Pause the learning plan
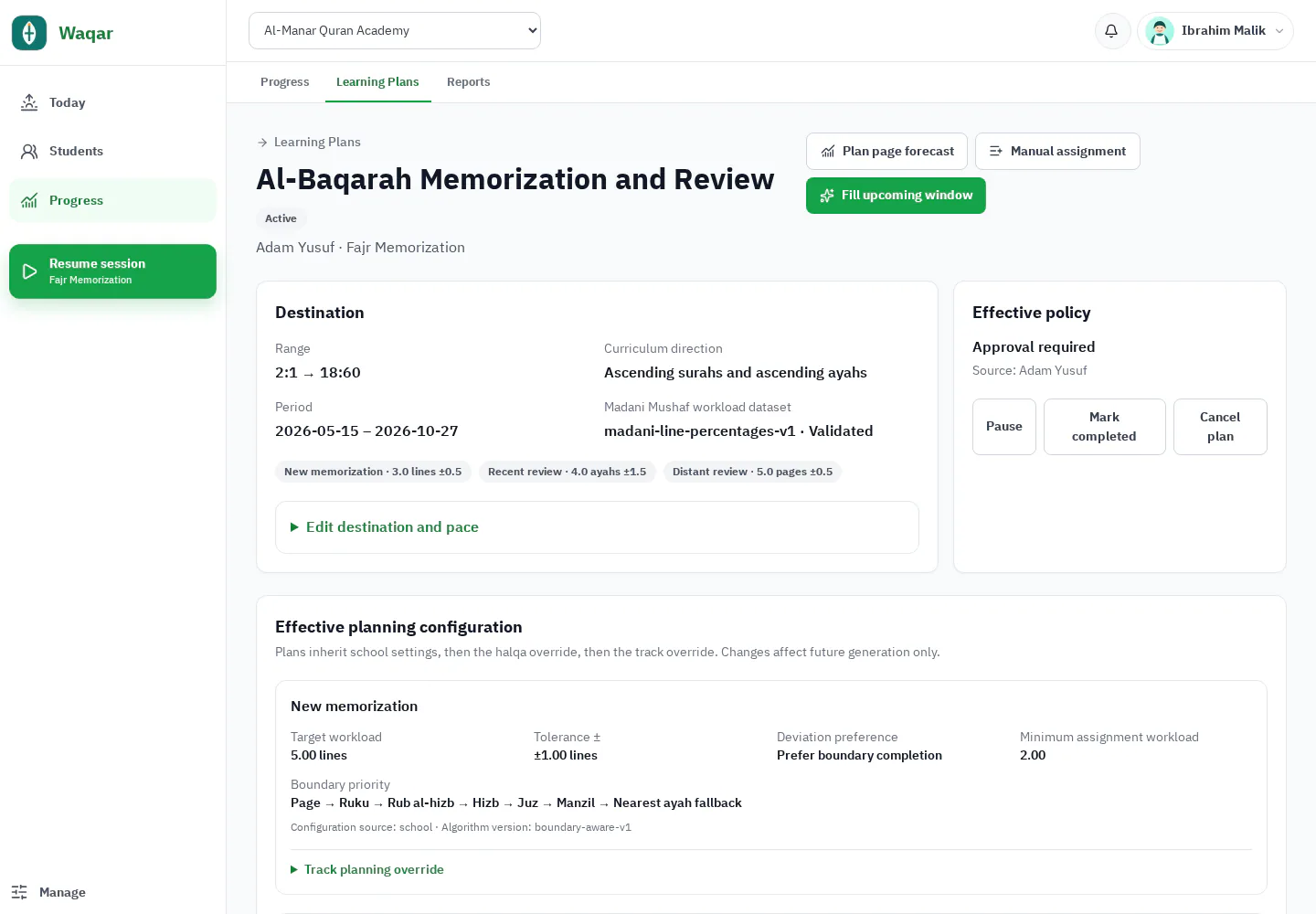 click(1004, 427)
